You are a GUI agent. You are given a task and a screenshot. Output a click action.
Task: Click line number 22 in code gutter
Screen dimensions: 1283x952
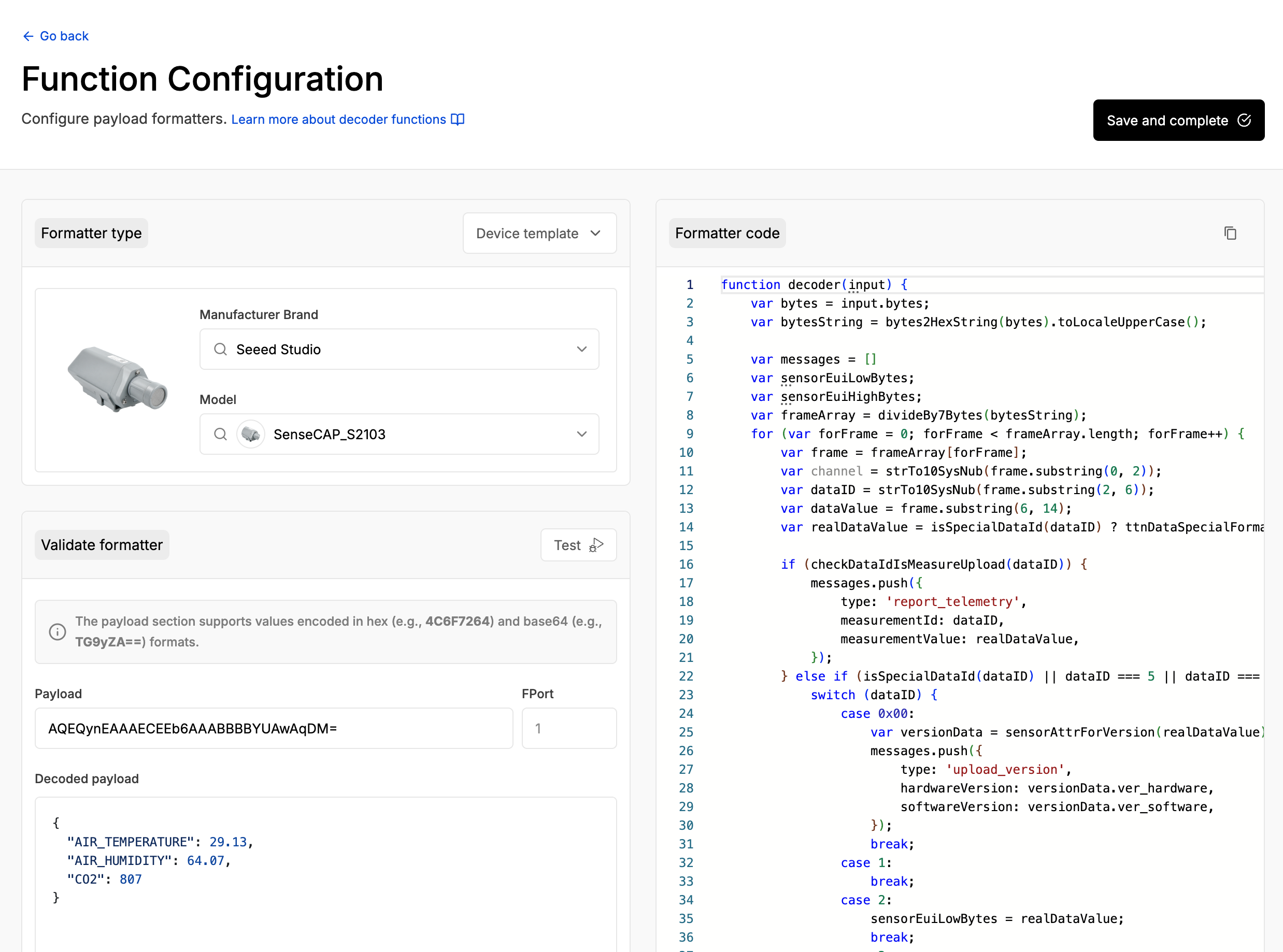(x=686, y=676)
